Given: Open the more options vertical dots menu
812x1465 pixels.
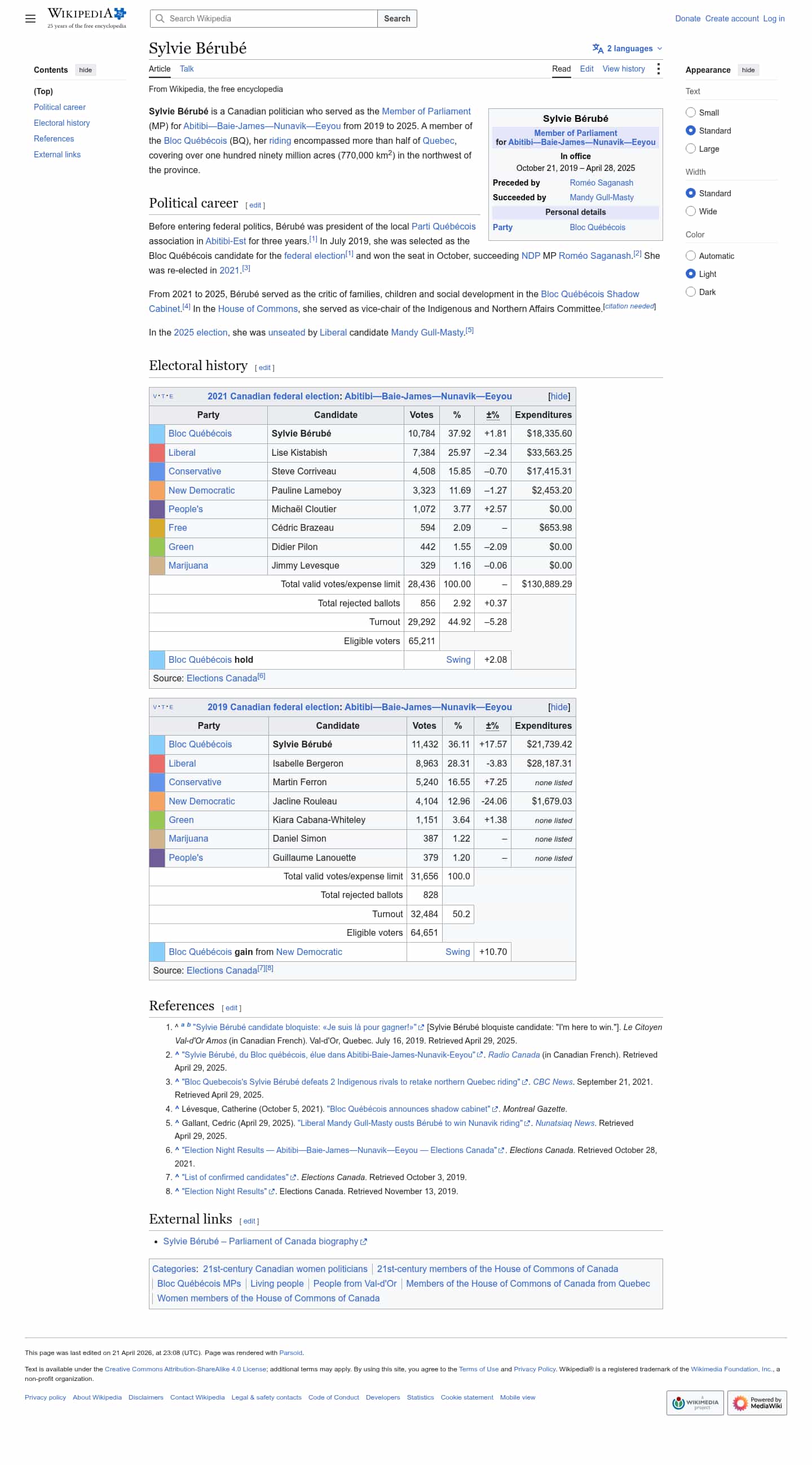Looking at the screenshot, I should 658,69.
